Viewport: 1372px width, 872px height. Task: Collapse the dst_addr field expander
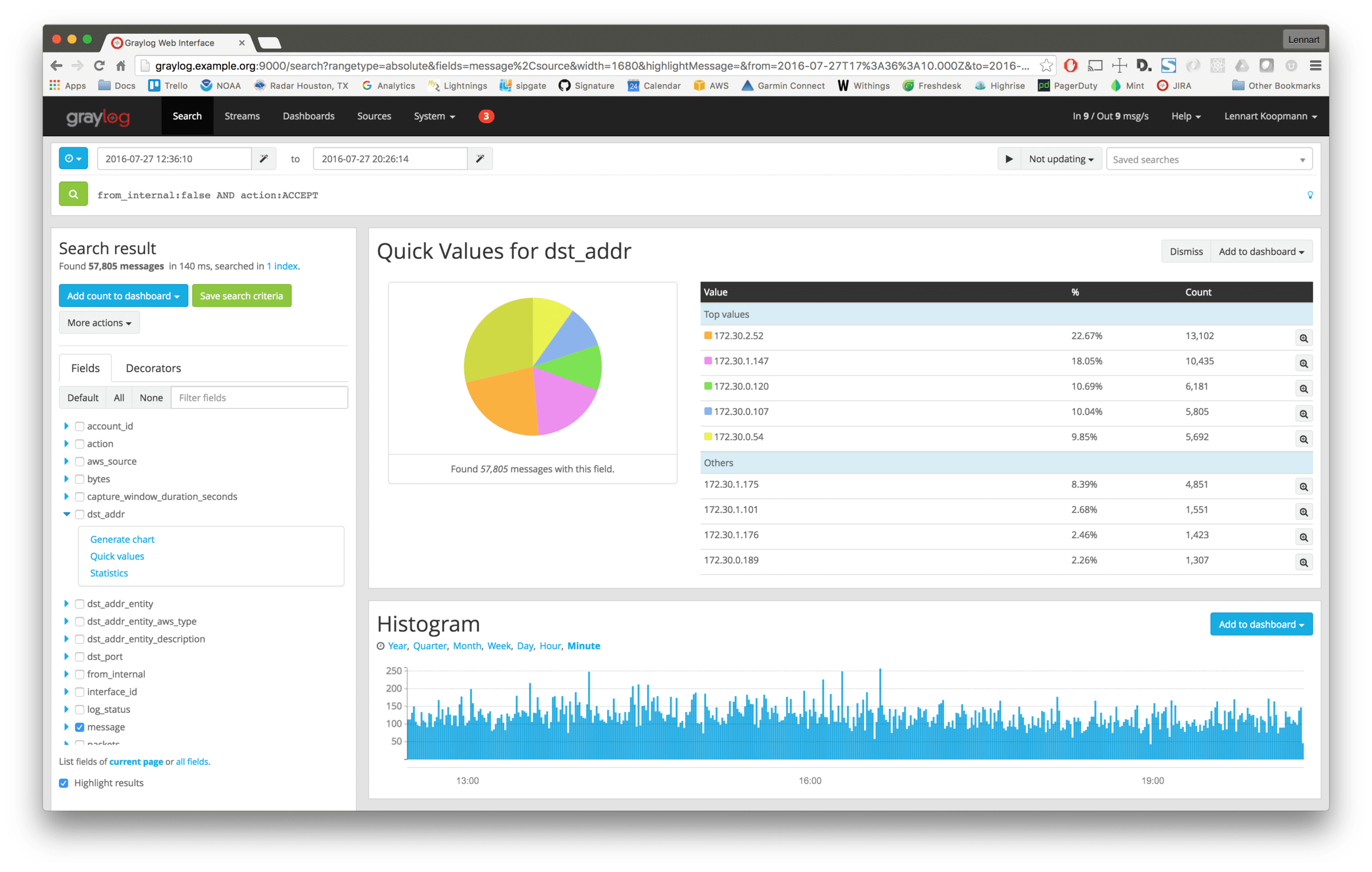tap(66, 514)
